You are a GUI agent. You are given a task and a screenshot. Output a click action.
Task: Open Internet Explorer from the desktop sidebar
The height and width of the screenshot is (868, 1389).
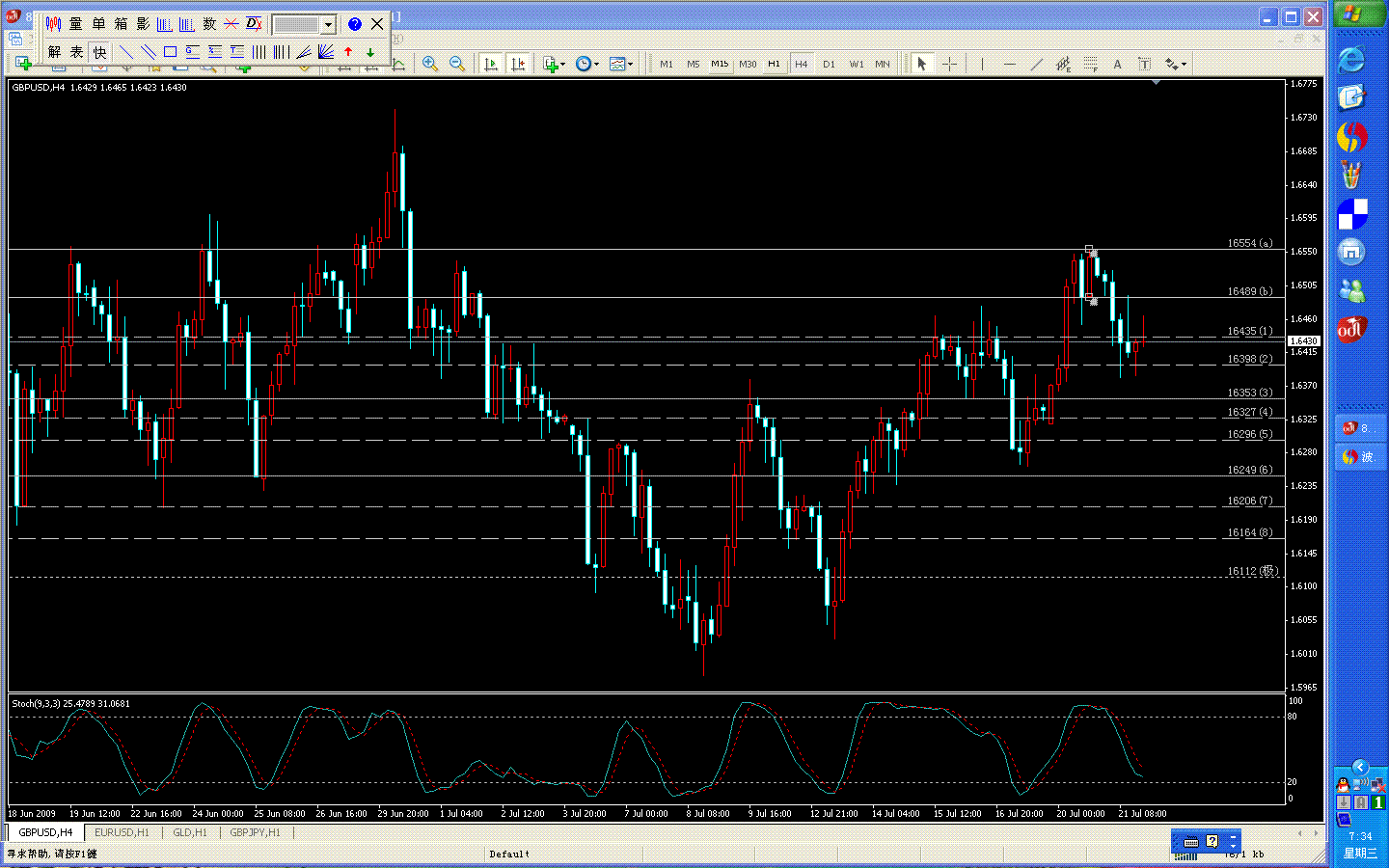click(x=1351, y=60)
